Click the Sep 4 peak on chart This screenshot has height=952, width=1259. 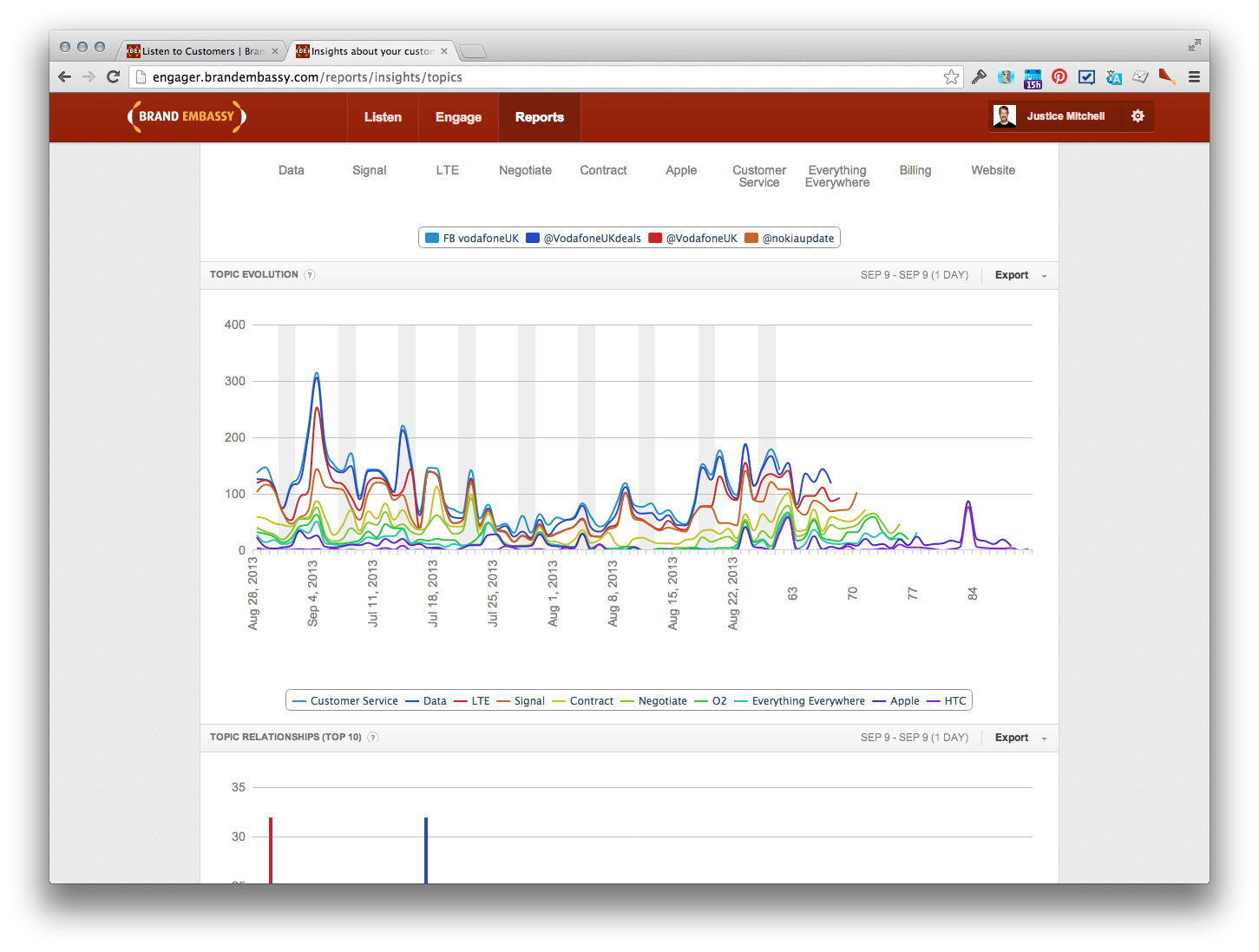coord(317,374)
